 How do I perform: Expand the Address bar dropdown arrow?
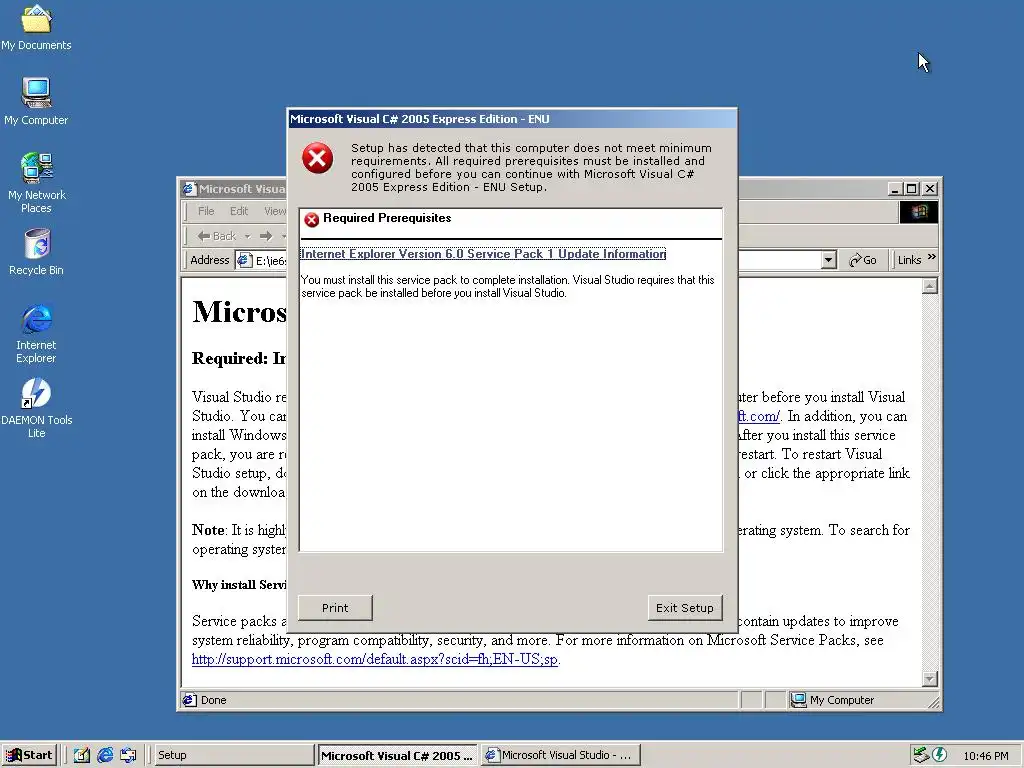(828, 260)
